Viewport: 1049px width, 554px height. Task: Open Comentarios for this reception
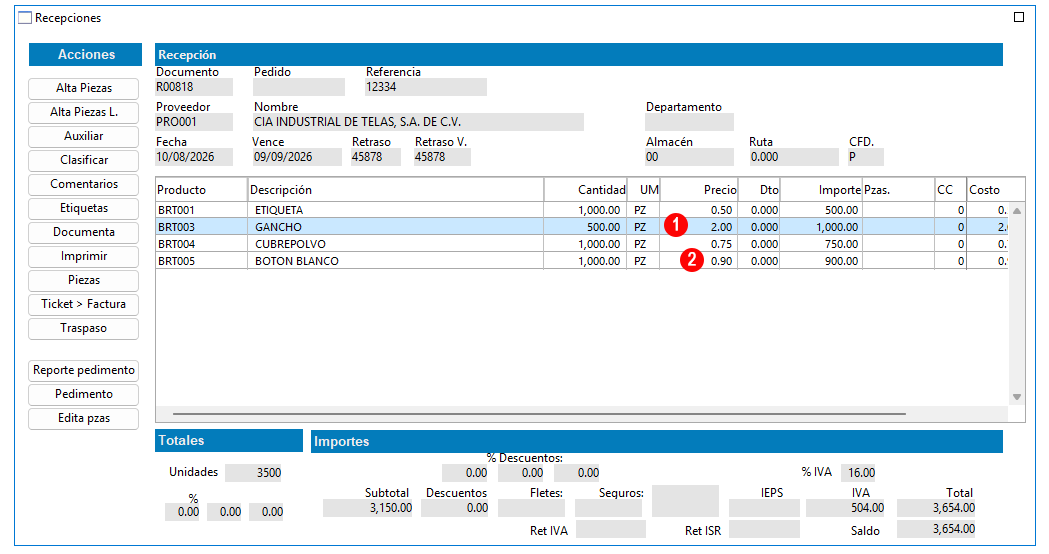(84, 184)
